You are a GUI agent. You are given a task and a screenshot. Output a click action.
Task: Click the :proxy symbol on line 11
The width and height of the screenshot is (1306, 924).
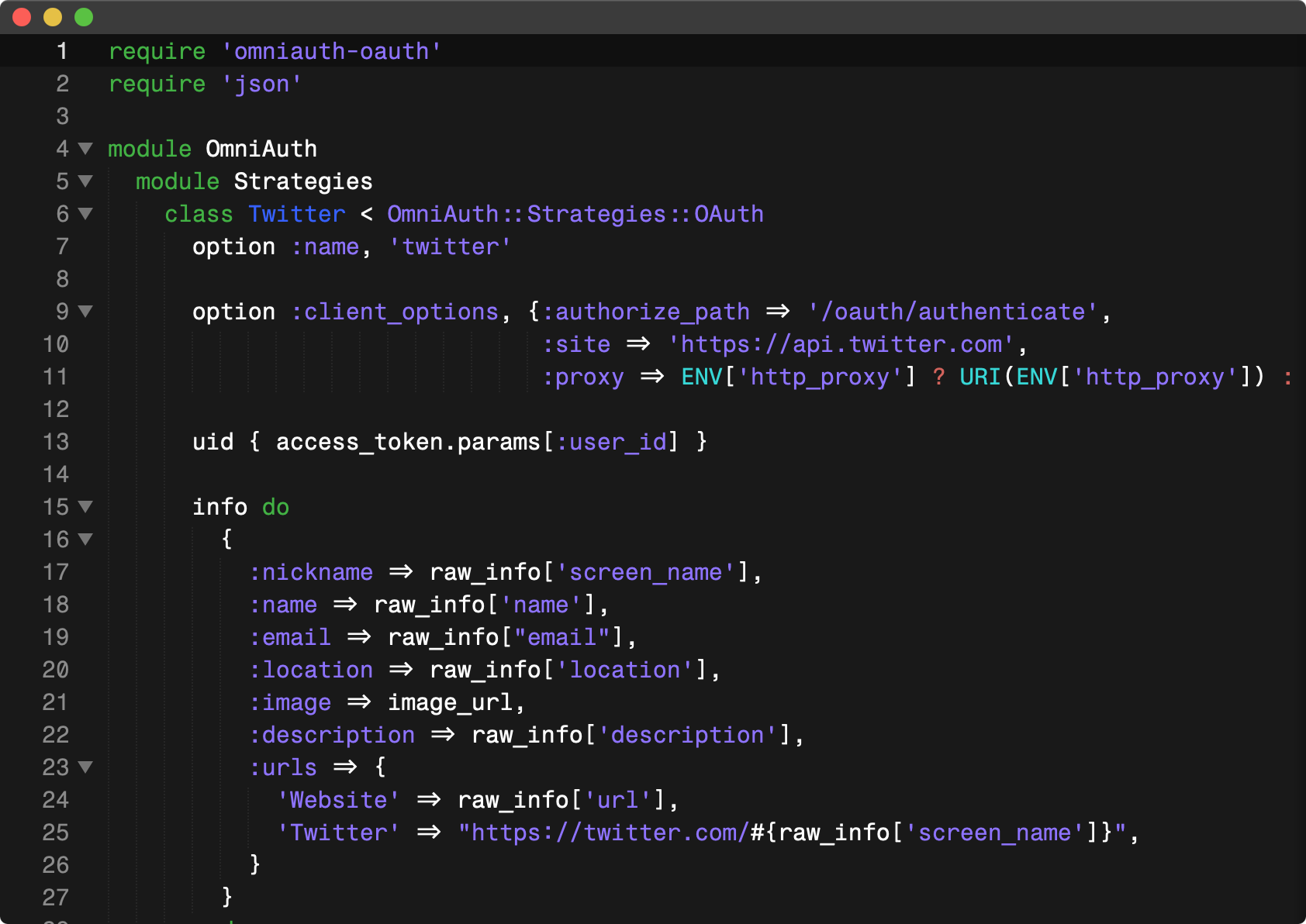click(583, 377)
